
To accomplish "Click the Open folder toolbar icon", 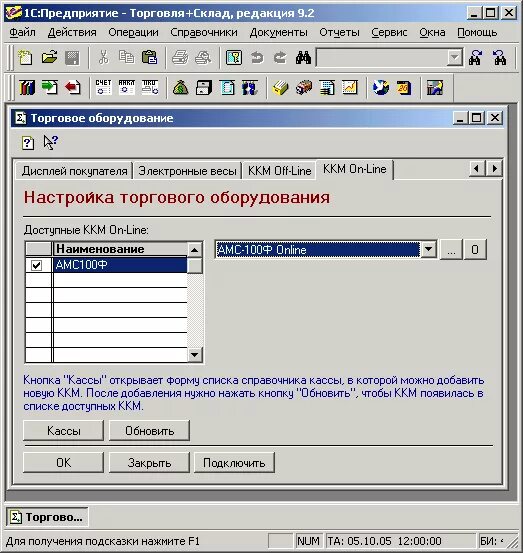I will [49, 57].
